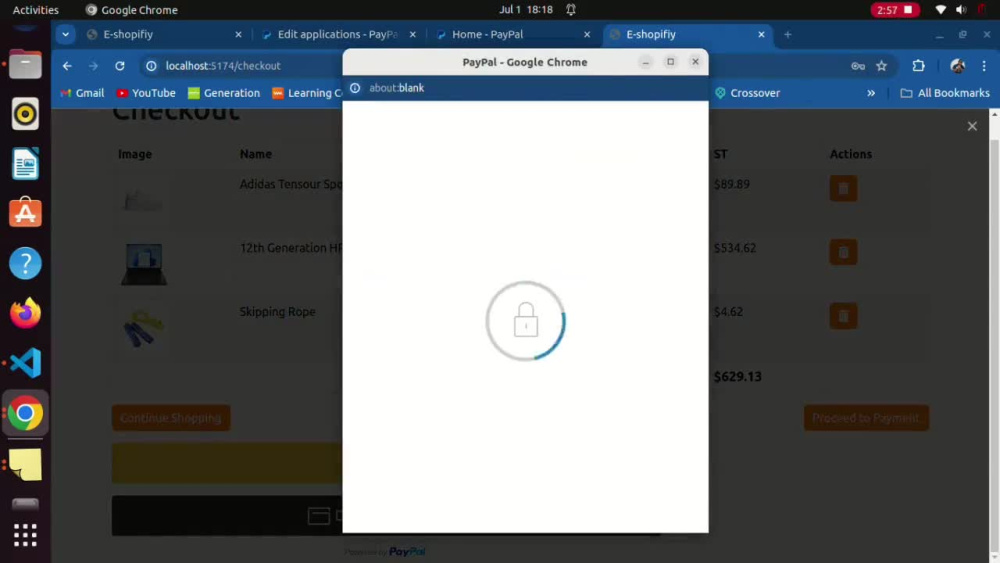Click the Proceed to Payment button
Image resolution: width=1000 pixels, height=563 pixels.
point(866,418)
